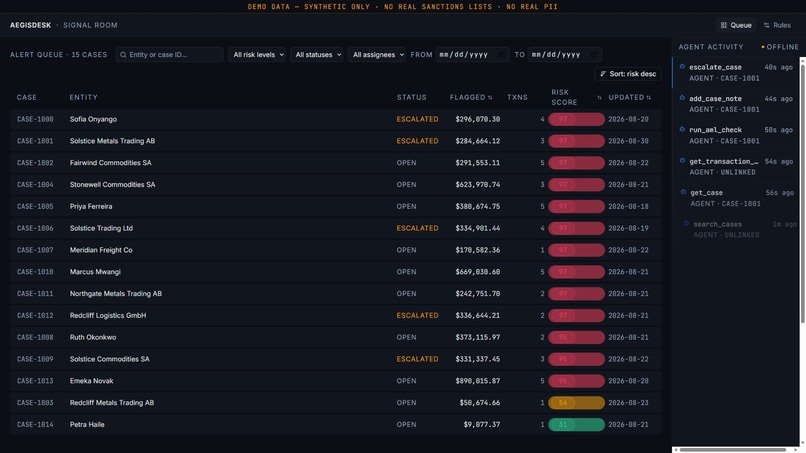Click the yellow 54 risk score bar
806x453 pixels.
click(x=576, y=403)
